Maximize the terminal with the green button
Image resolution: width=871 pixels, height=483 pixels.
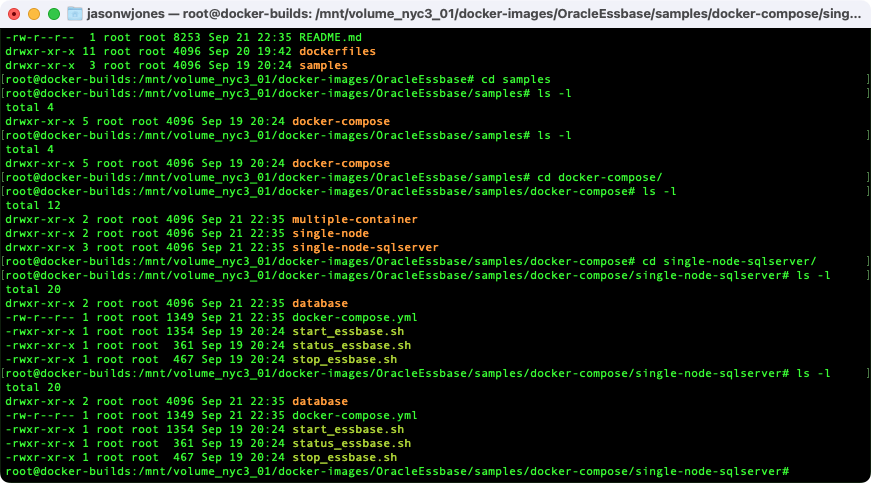tap(54, 14)
